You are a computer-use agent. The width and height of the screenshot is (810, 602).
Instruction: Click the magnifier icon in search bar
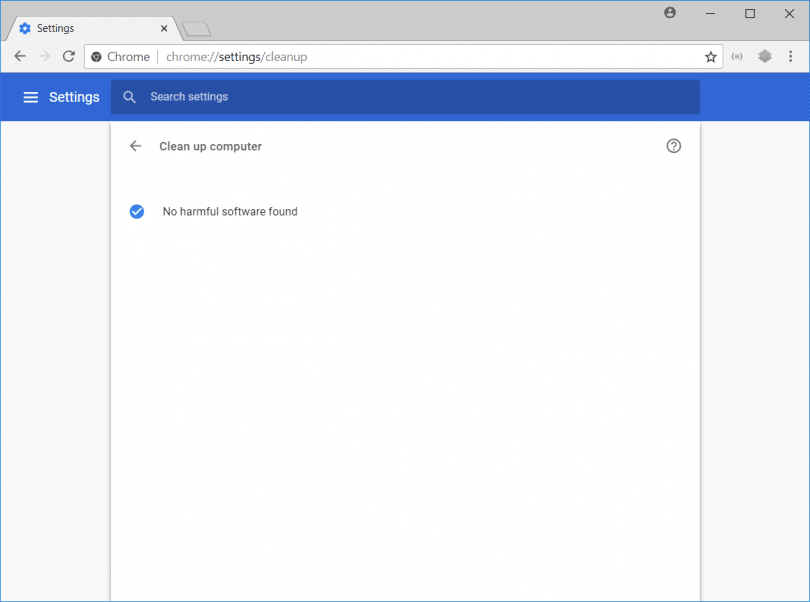click(x=129, y=97)
